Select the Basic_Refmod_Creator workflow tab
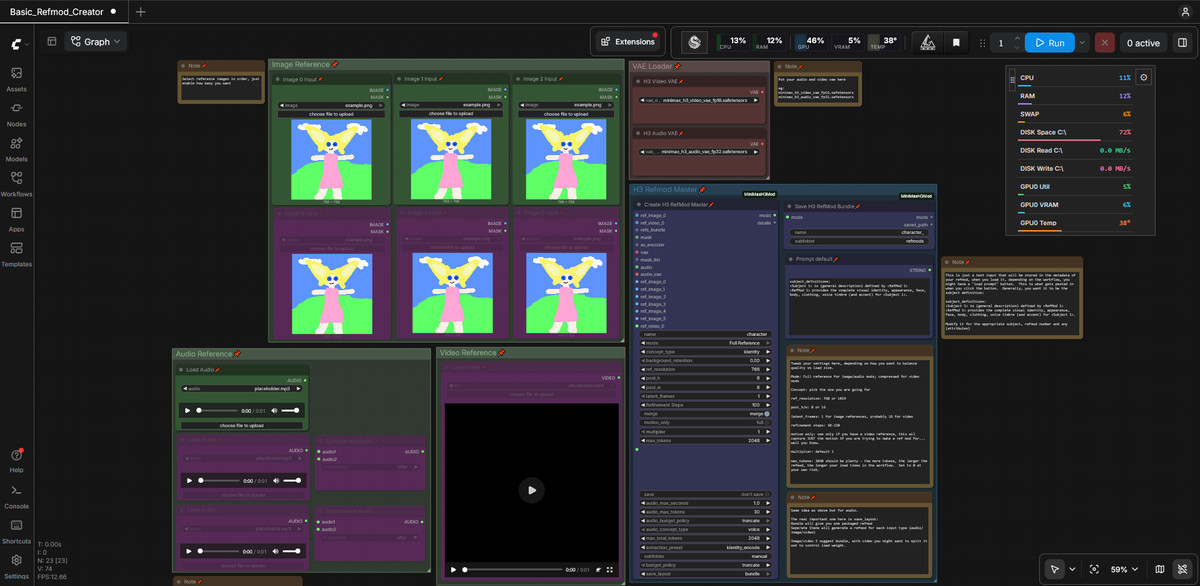The image size is (1200, 586). tap(63, 11)
